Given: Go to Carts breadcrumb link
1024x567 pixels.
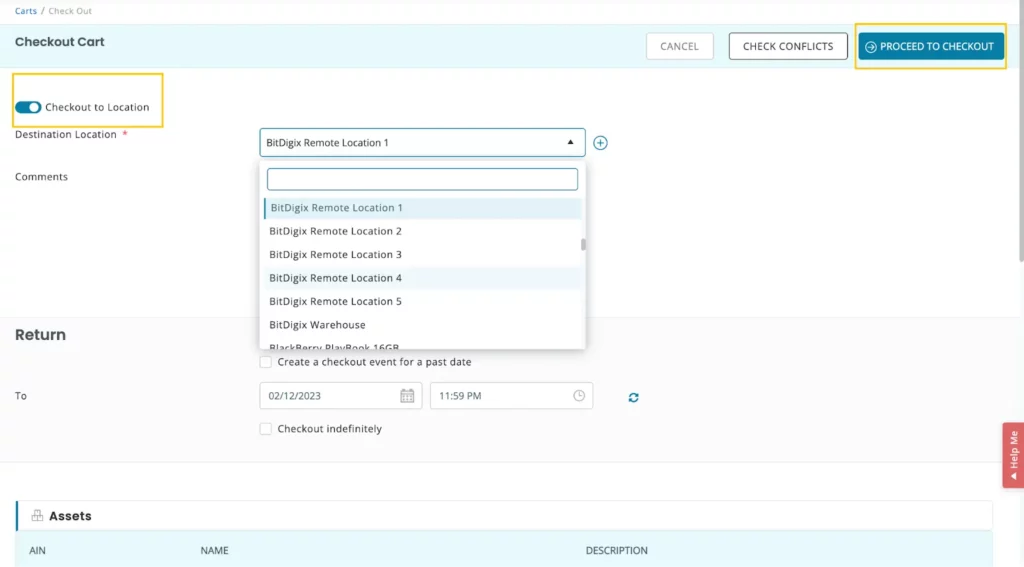Looking at the screenshot, I should pyautogui.click(x=26, y=11).
